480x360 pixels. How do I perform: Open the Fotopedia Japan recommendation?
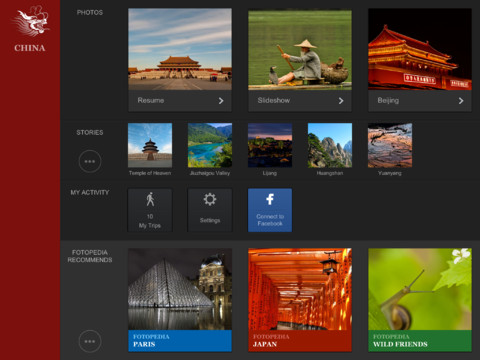coord(300,300)
